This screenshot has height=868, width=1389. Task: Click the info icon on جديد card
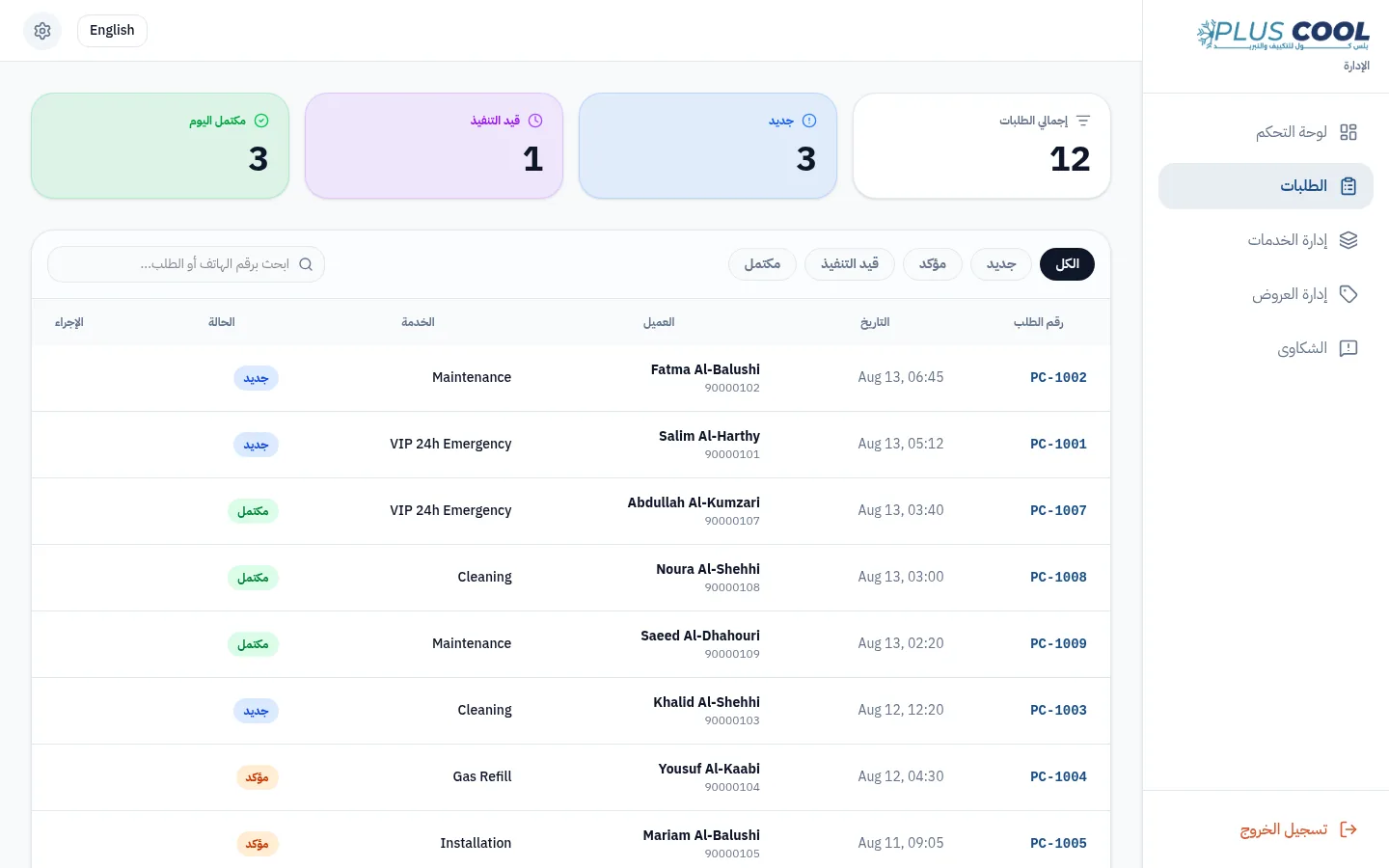[x=809, y=121]
